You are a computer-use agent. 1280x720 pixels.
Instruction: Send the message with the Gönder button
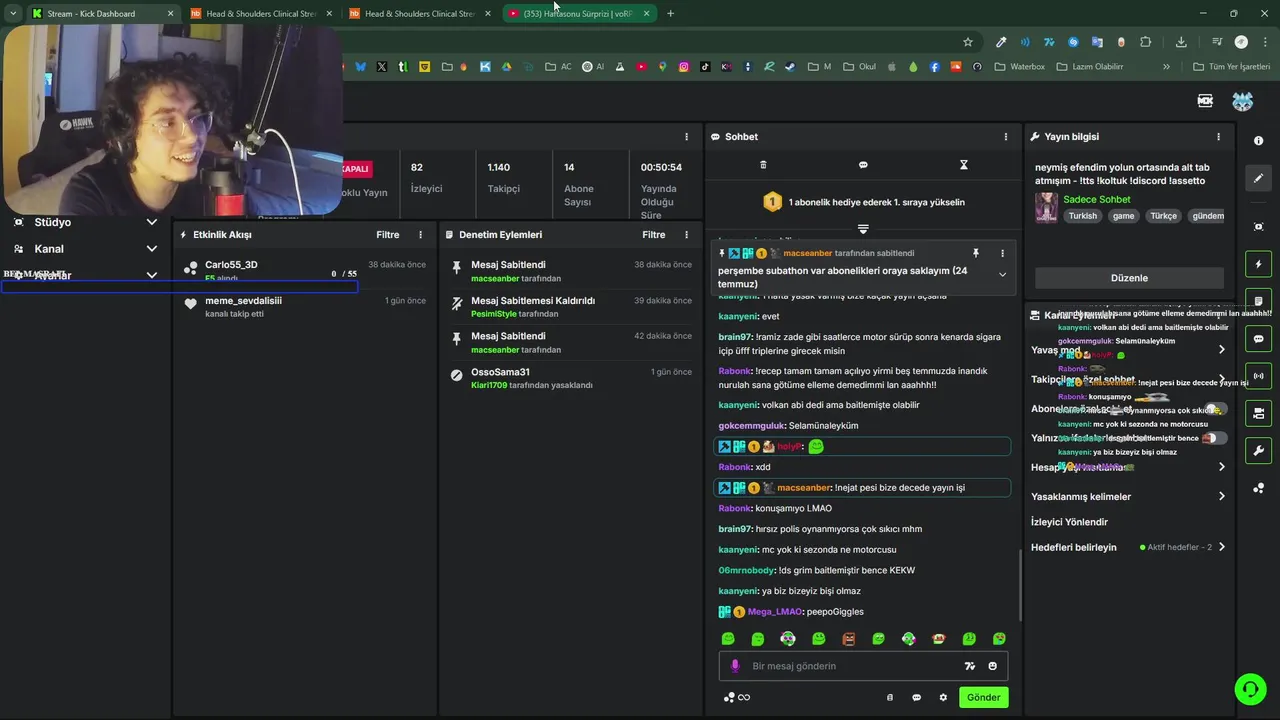pos(983,698)
